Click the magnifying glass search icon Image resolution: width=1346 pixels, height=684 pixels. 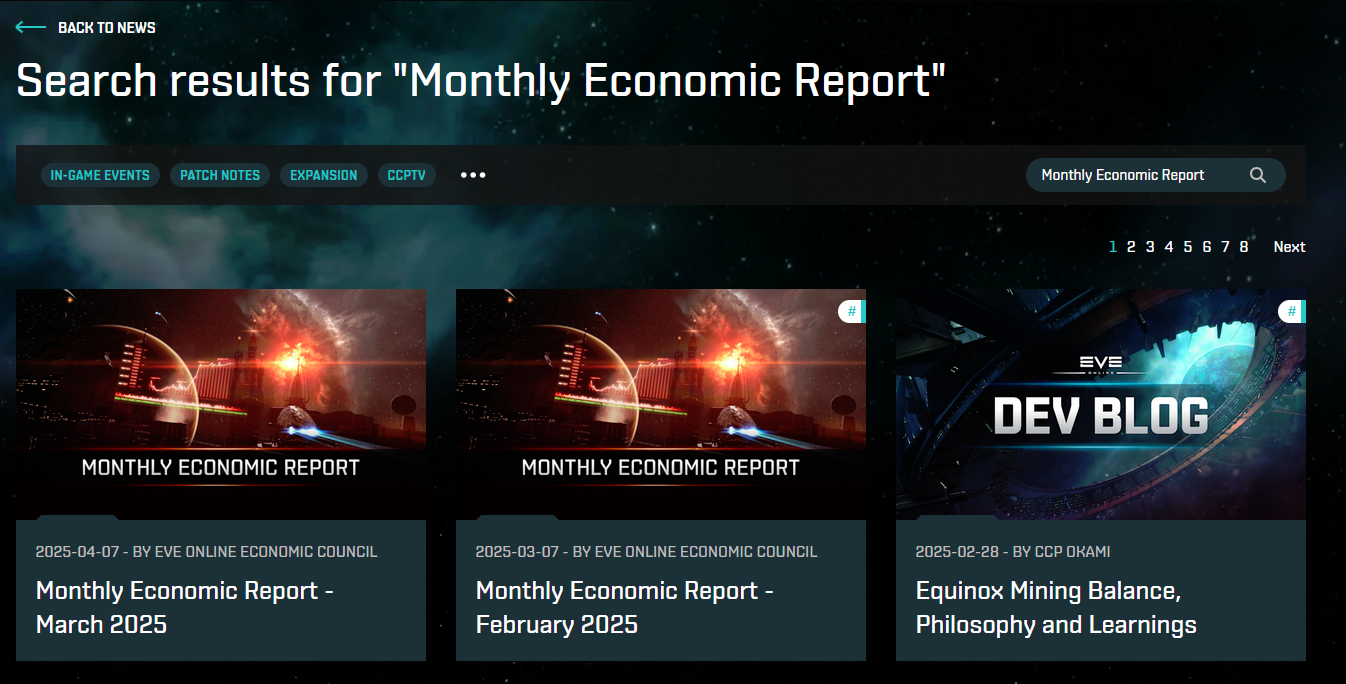coord(1258,175)
